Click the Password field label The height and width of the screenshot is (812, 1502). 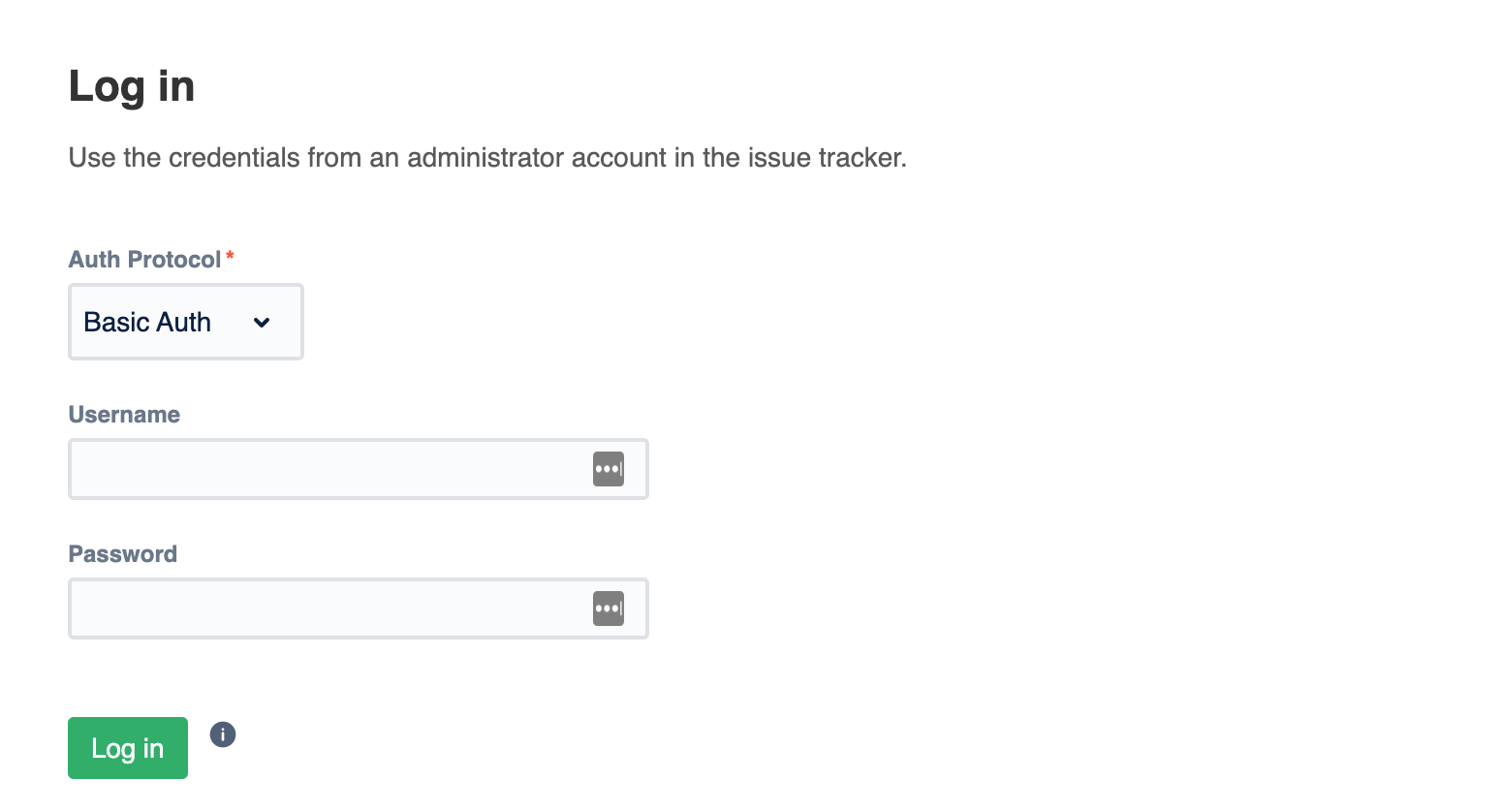point(123,554)
